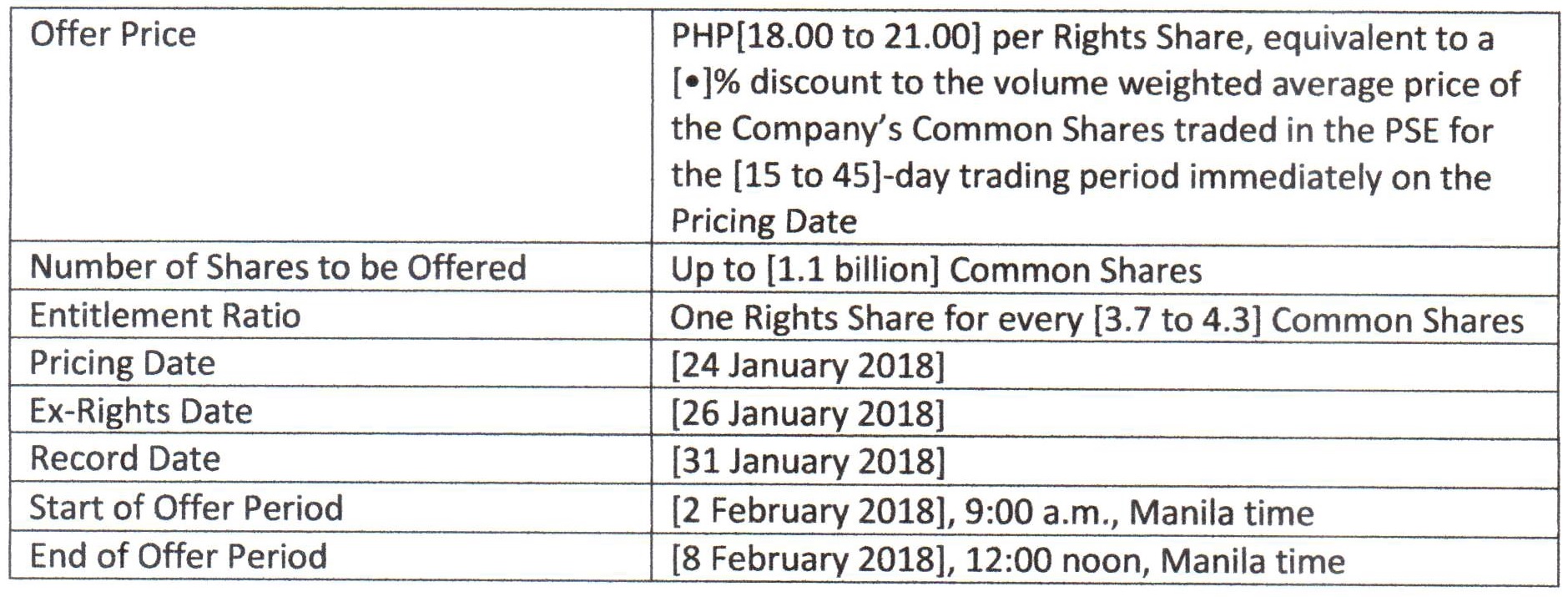Screen dimensions: 1568x597
Task: Select the "End of Offer Period" label
Action: coord(178,556)
